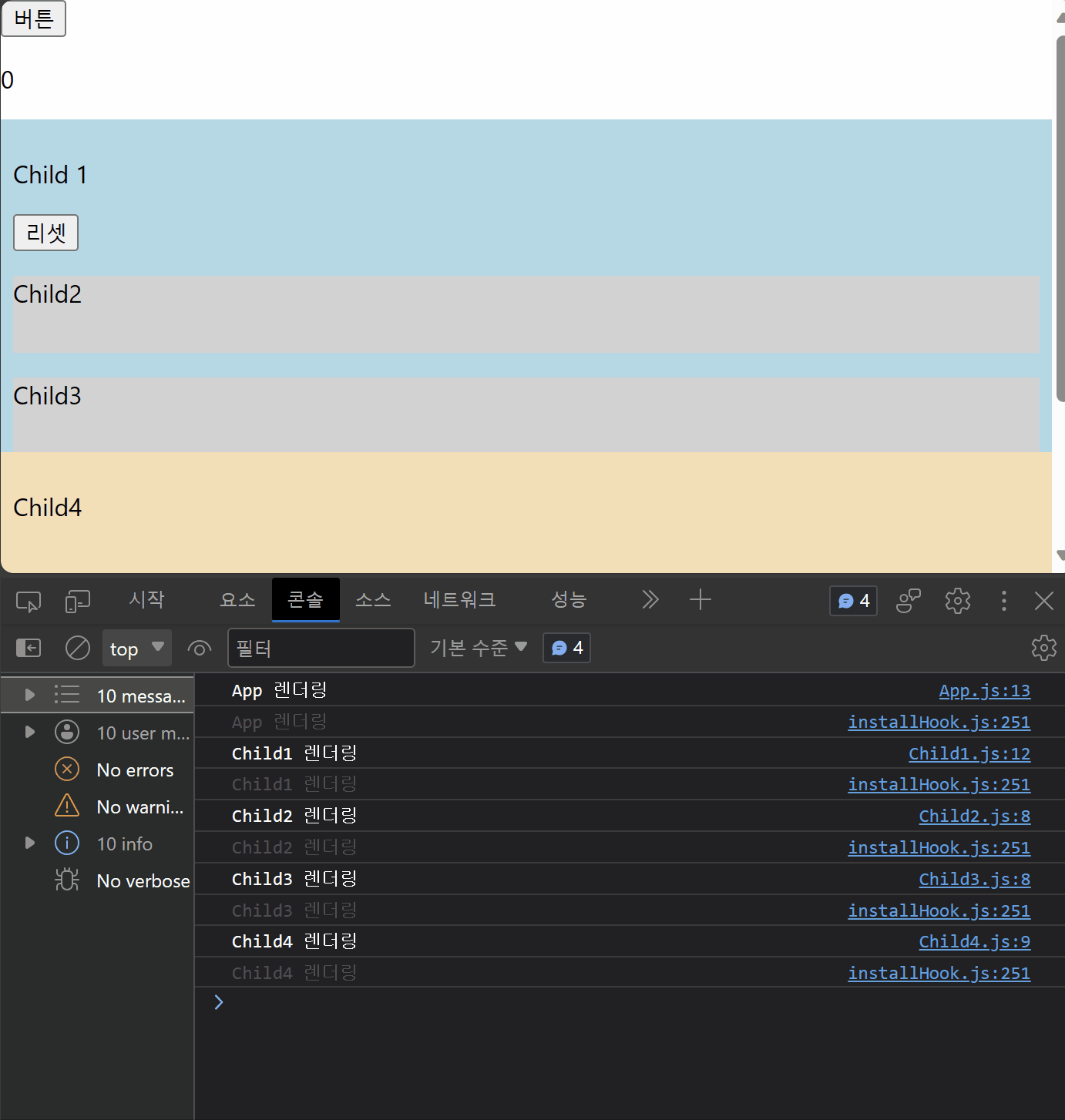Select the No warnings filter row

pos(97,806)
